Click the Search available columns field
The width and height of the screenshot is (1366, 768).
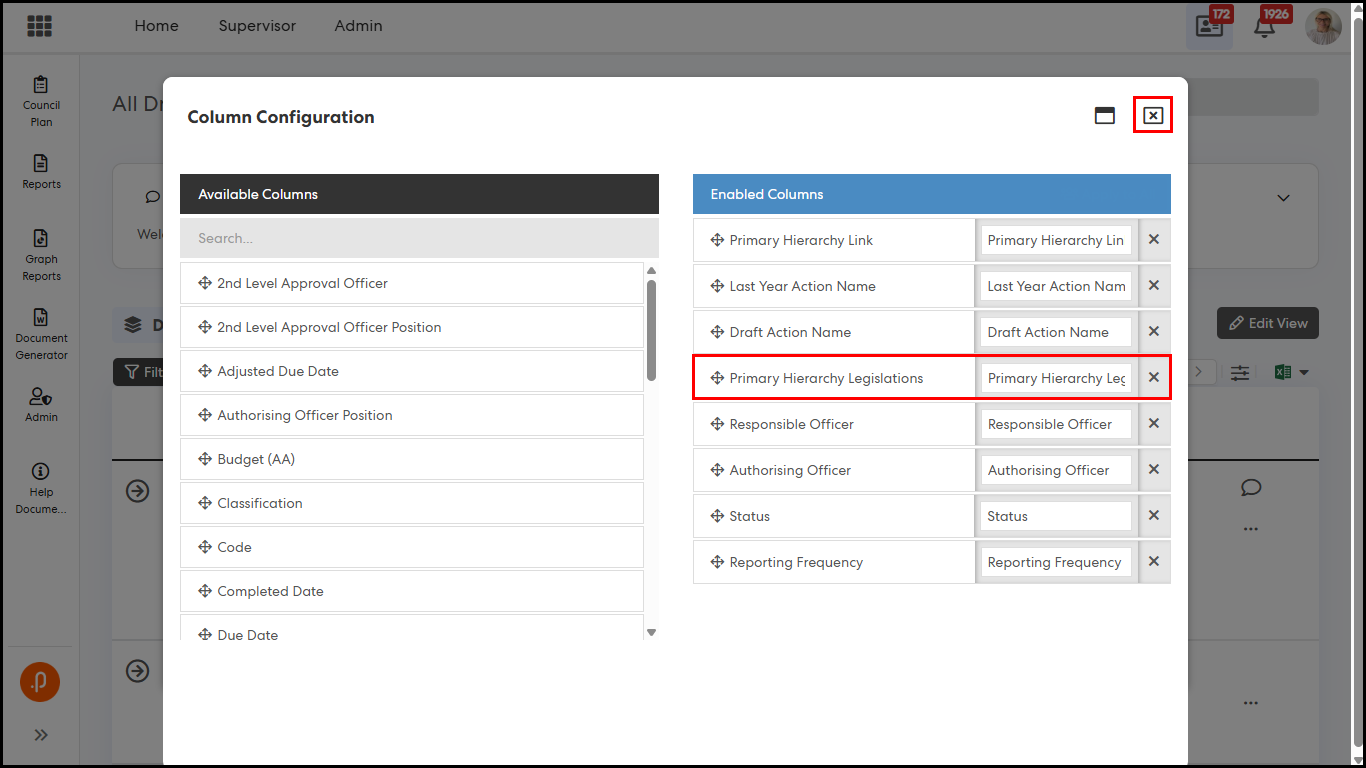pyautogui.click(x=418, y=239)
